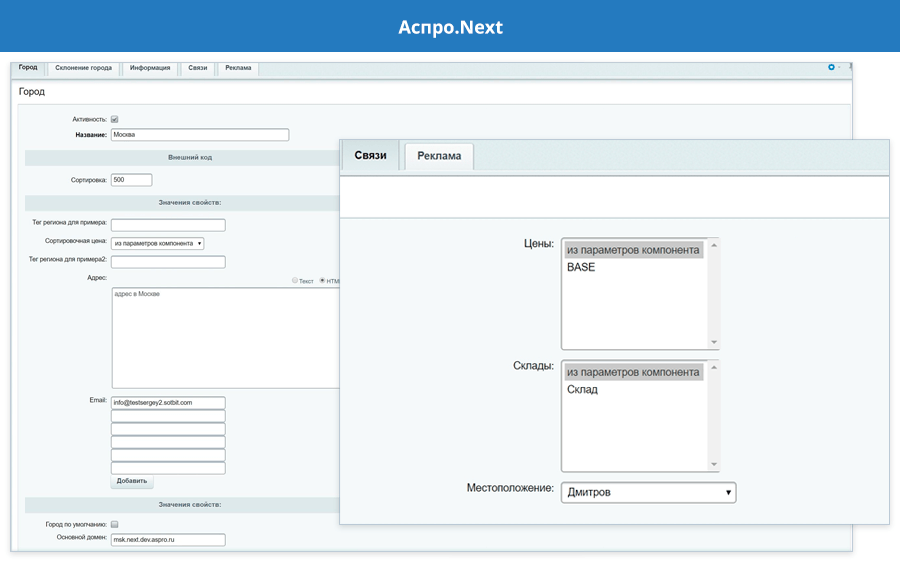Select the Текст radio button for the address
900x564 pixels.
[295, 281]
